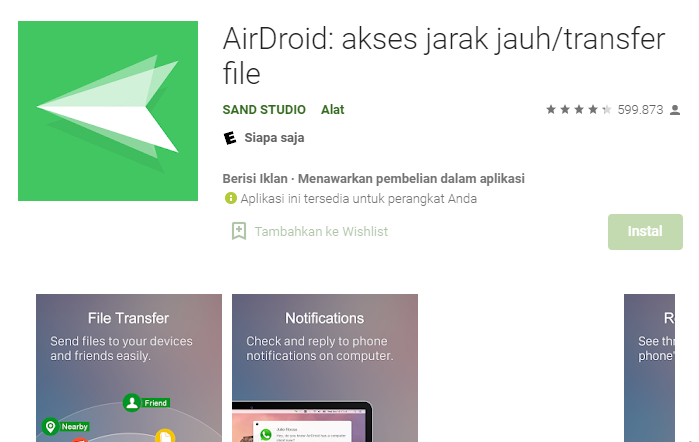
Task: Click the Nearby location pin icon
Action: [x=50, y=427]
